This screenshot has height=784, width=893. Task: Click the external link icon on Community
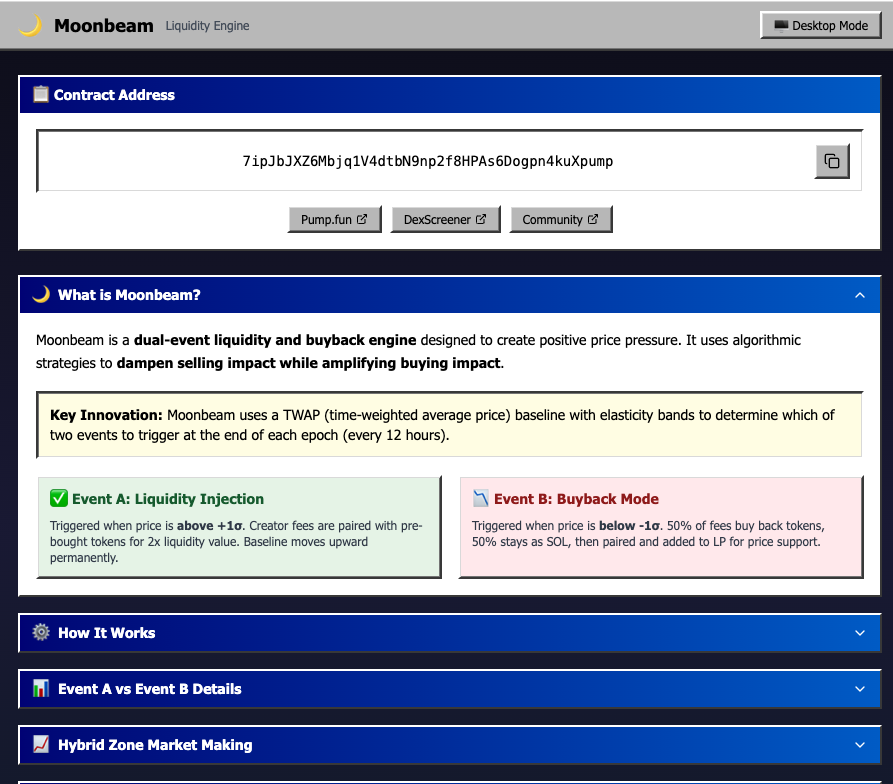coord(593,219)
